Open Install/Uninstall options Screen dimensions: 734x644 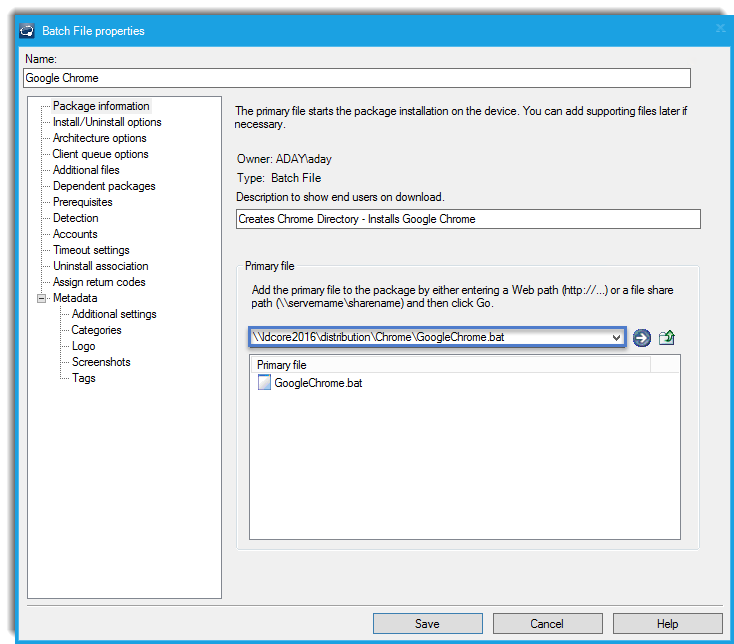[107, 122]
